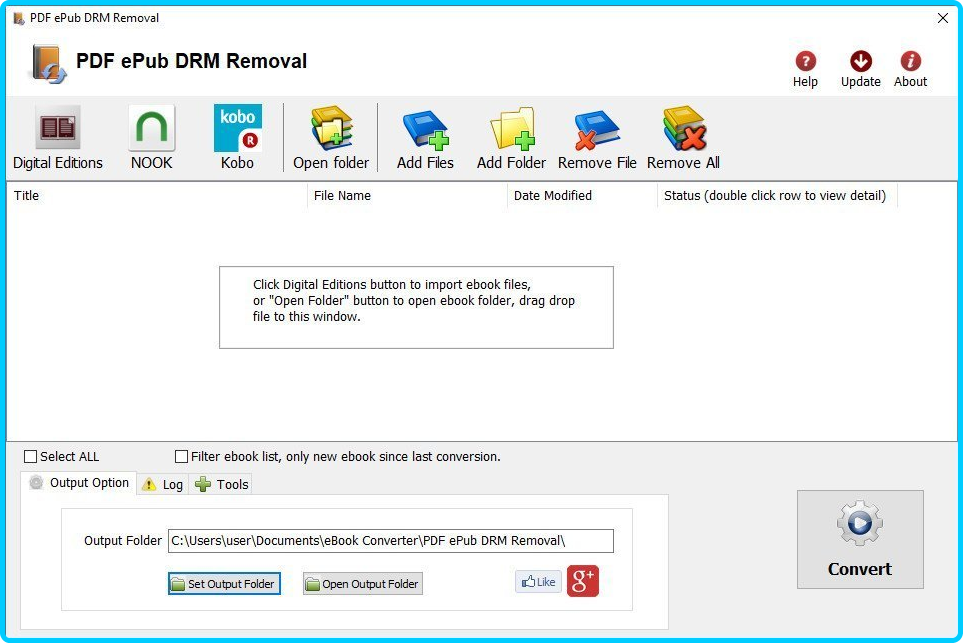
Task: Switch to the Output Option tab
Action: tap(79, 483)
